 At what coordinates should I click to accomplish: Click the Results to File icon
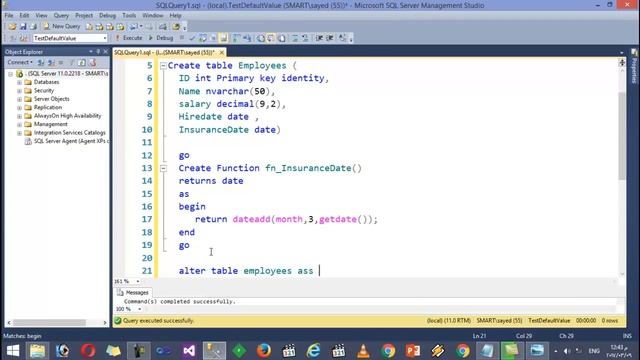click(282, 38)
